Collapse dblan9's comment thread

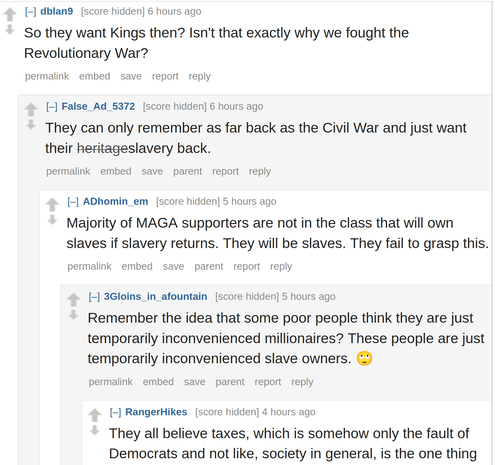pyautogui.click(x=30, y=12)
